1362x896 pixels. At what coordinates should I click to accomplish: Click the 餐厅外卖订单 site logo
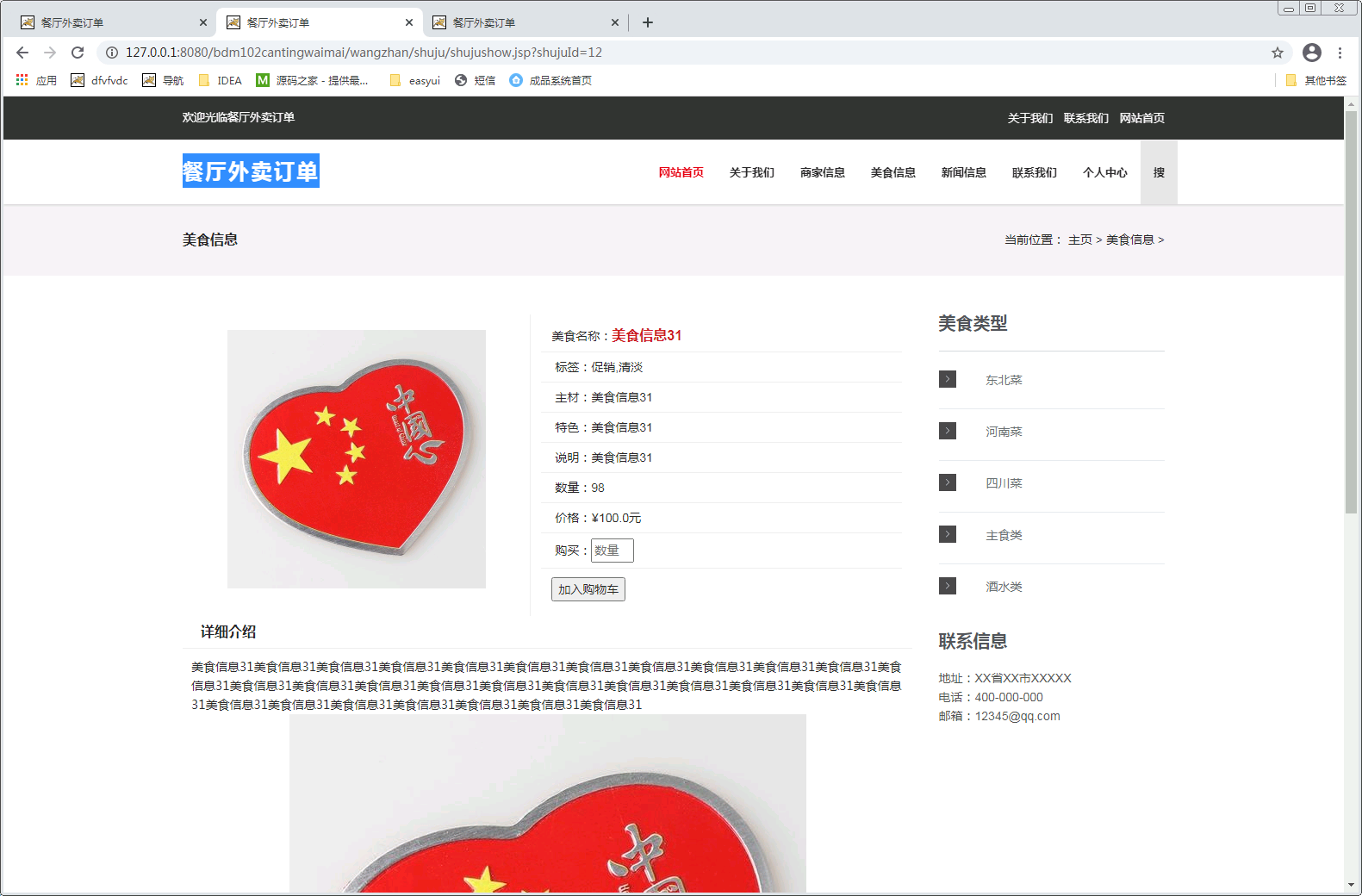pyautogui.click(x=251, y=171)
